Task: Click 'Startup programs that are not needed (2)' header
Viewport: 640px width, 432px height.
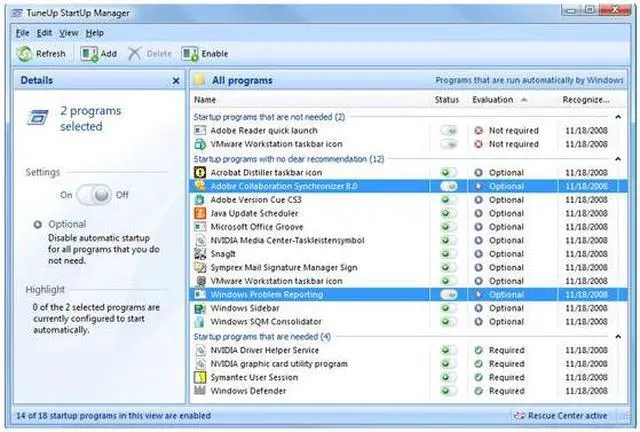Action: [269, 117]
